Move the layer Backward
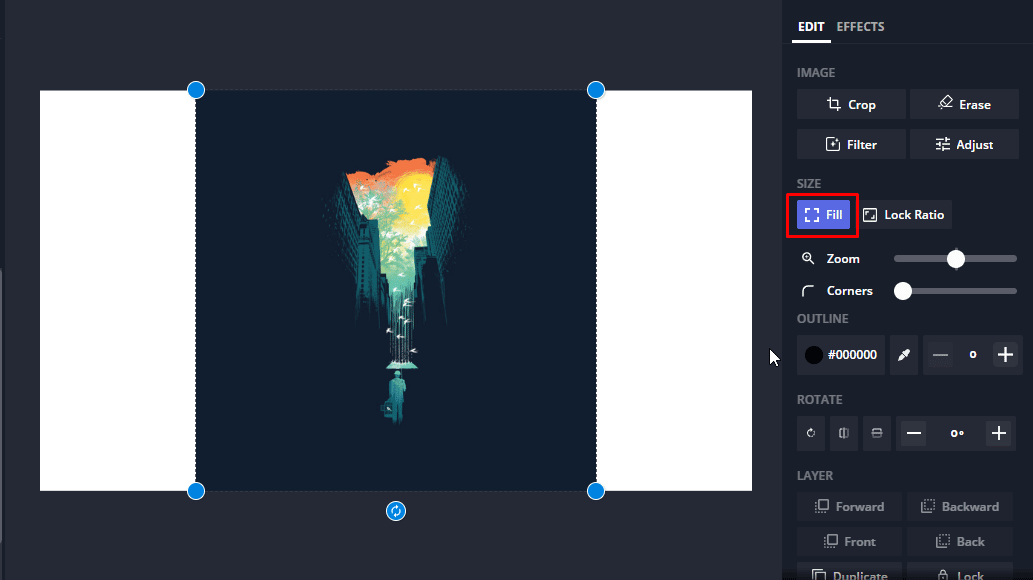This screenshot has width=1033, height=580. [x=961, y=507]
